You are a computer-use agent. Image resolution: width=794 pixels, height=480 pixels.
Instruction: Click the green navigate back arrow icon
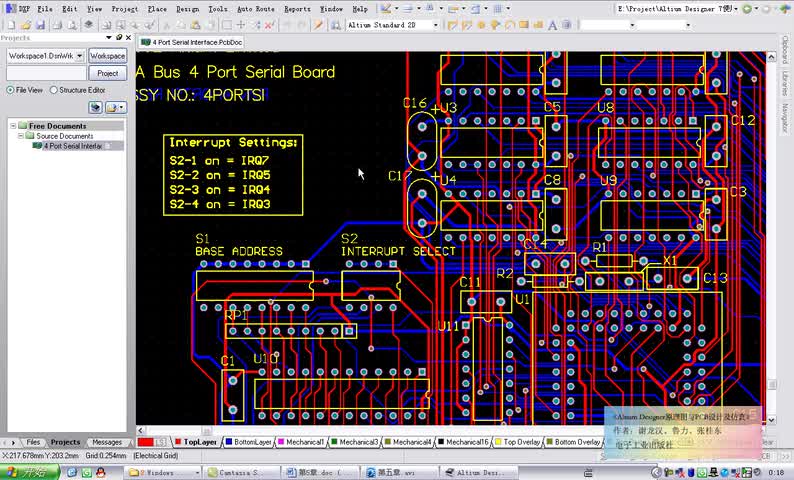[747, 9]
